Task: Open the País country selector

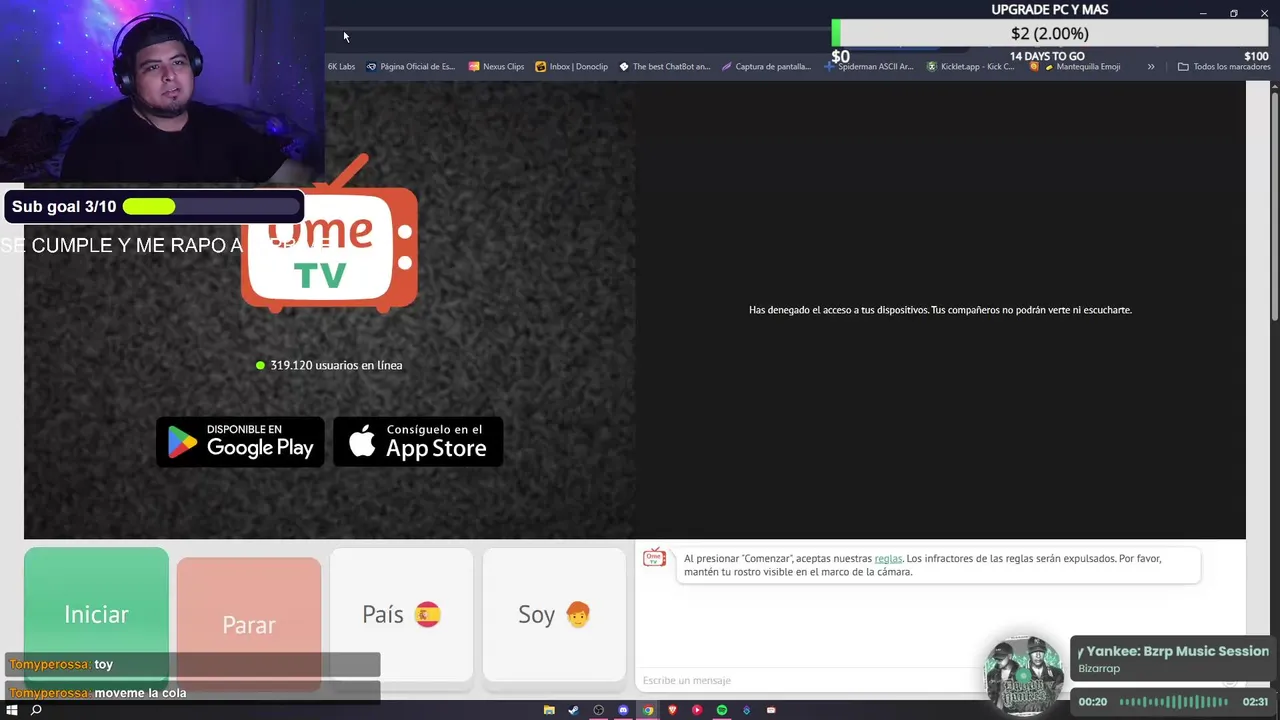Action: coord(401,614)
